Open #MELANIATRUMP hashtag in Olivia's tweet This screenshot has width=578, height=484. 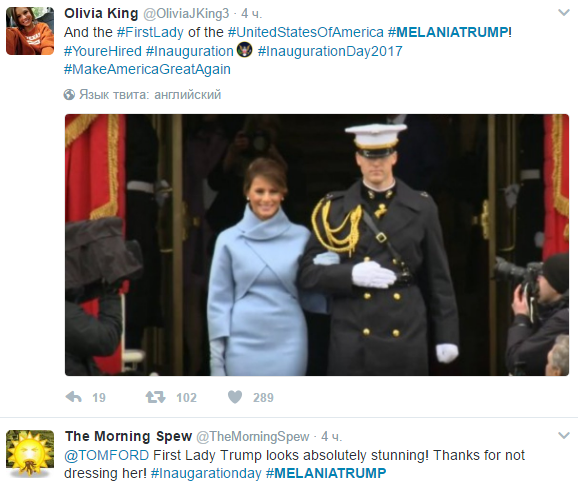point(448,32)
